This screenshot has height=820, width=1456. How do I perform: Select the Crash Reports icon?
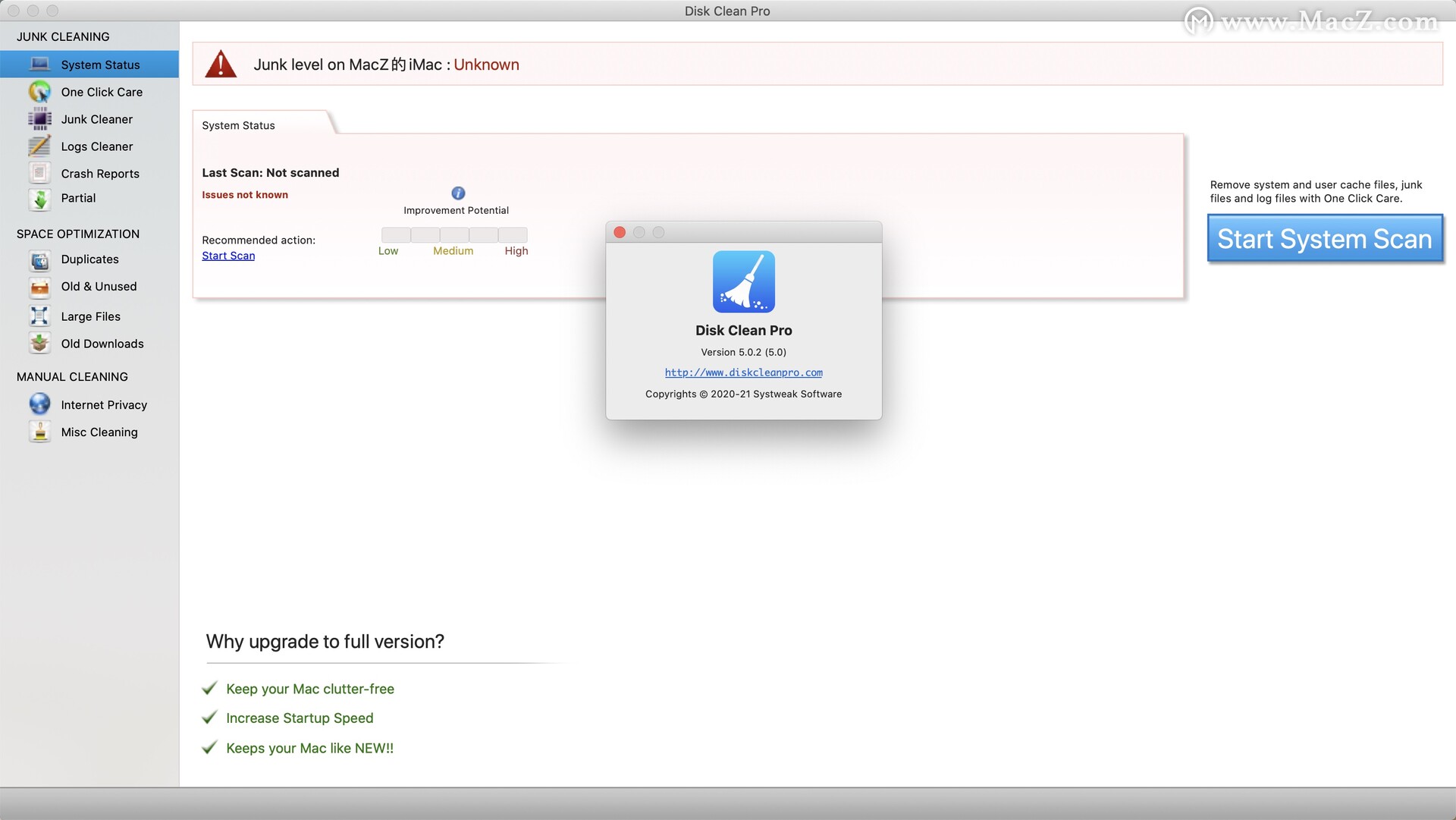40,172
